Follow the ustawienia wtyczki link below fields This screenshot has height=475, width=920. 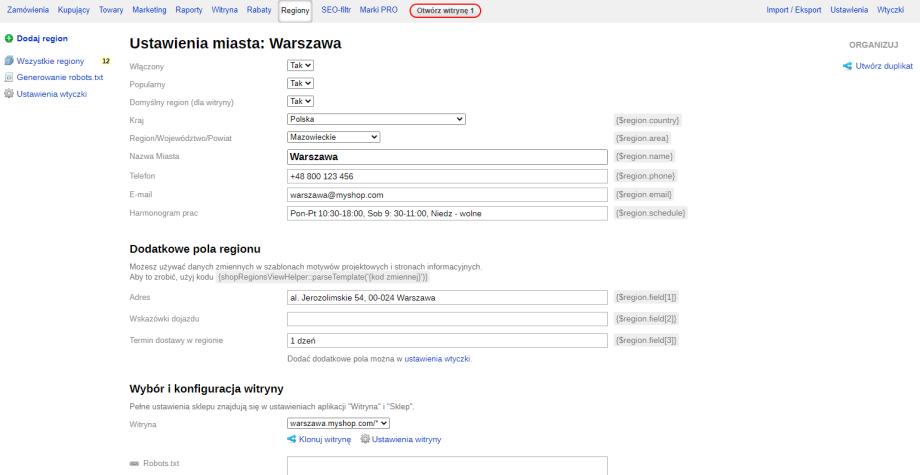(437, 358)
